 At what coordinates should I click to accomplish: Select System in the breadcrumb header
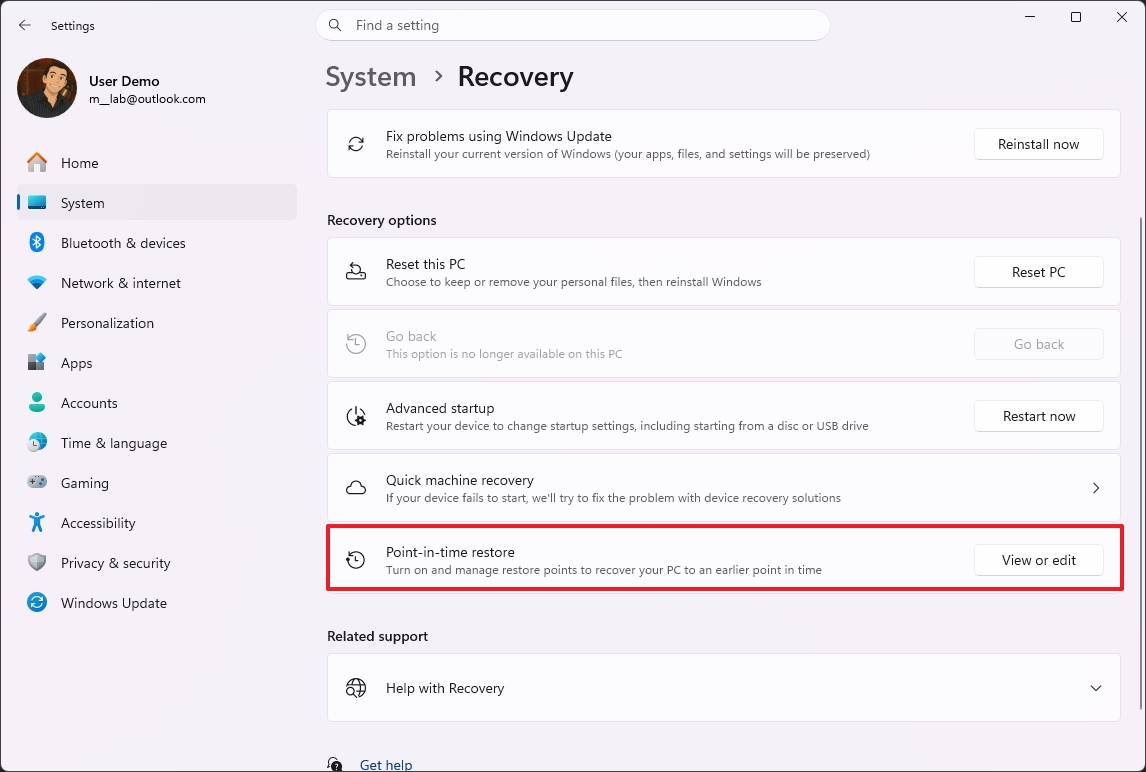[370, 76]
